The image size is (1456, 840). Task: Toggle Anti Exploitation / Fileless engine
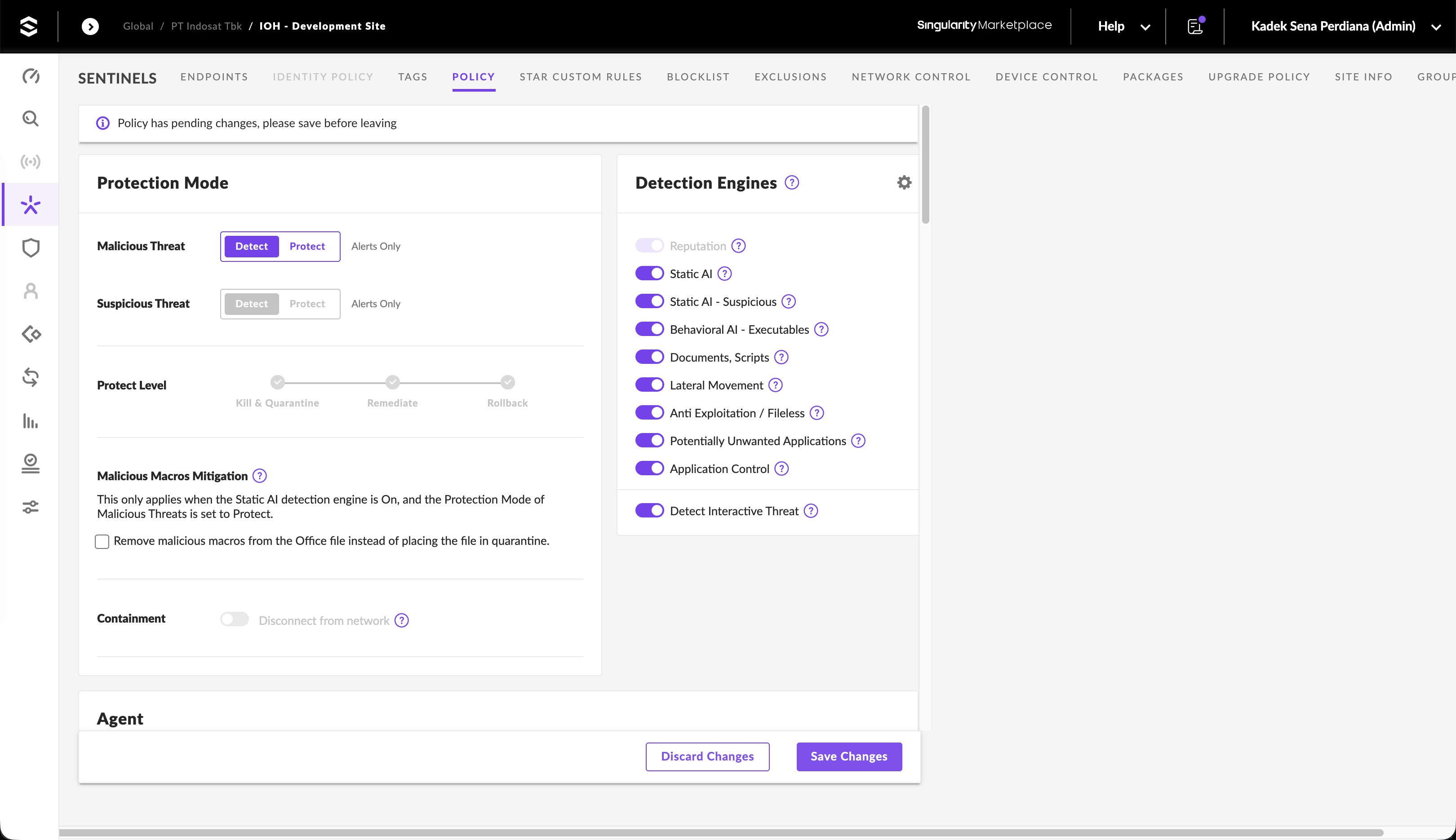(x=650, y=412)
